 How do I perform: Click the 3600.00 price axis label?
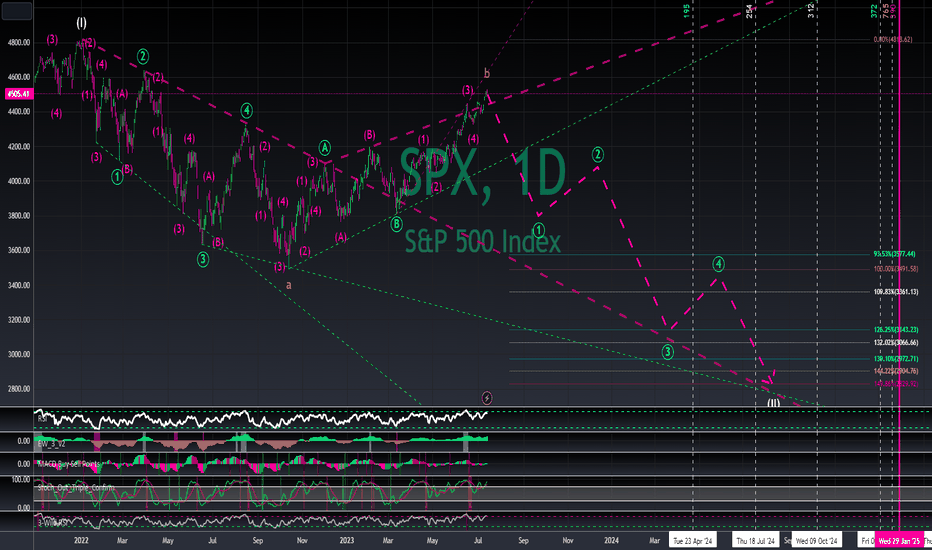19,250
